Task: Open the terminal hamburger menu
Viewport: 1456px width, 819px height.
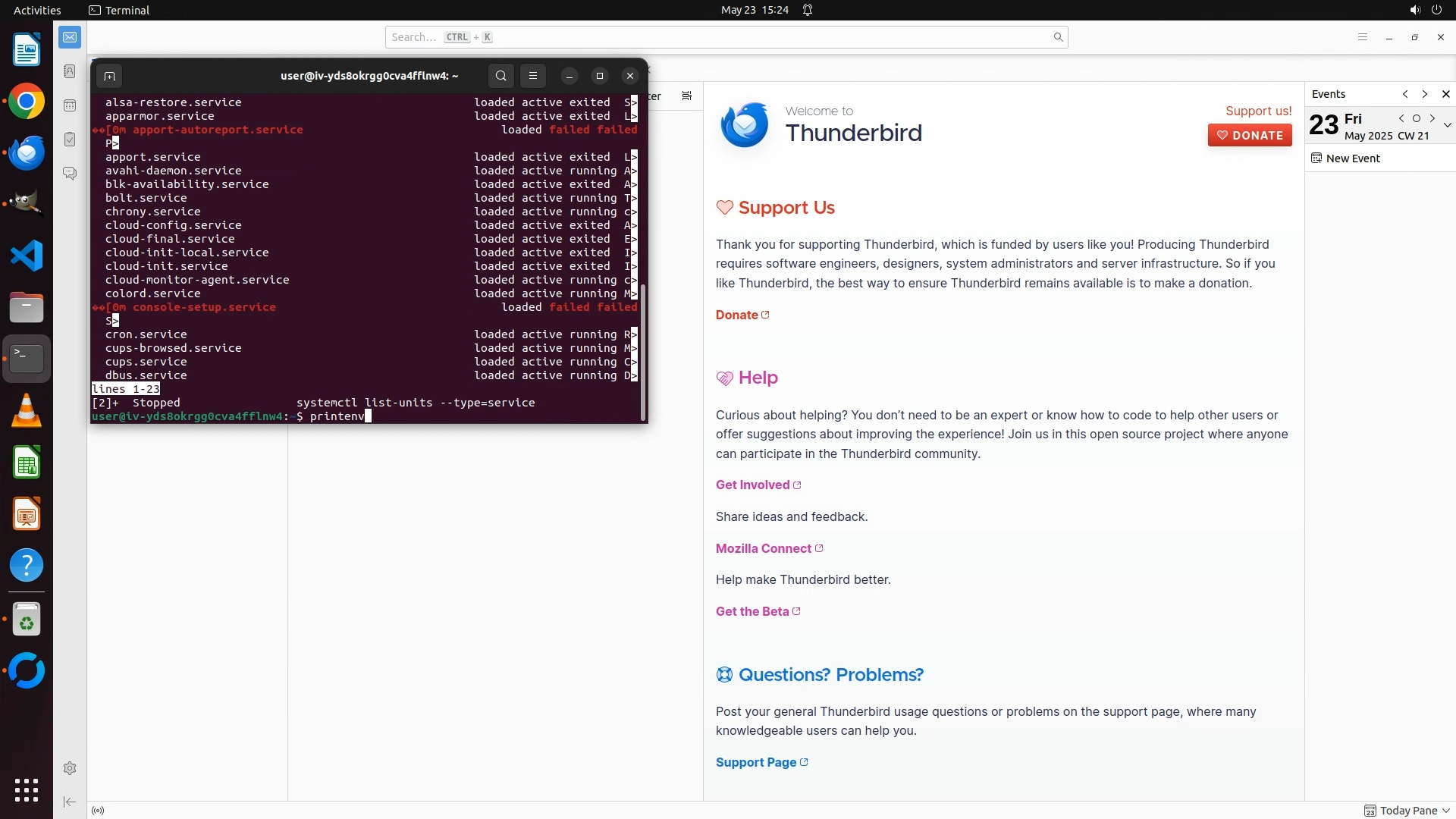Action: click(533, 76)
